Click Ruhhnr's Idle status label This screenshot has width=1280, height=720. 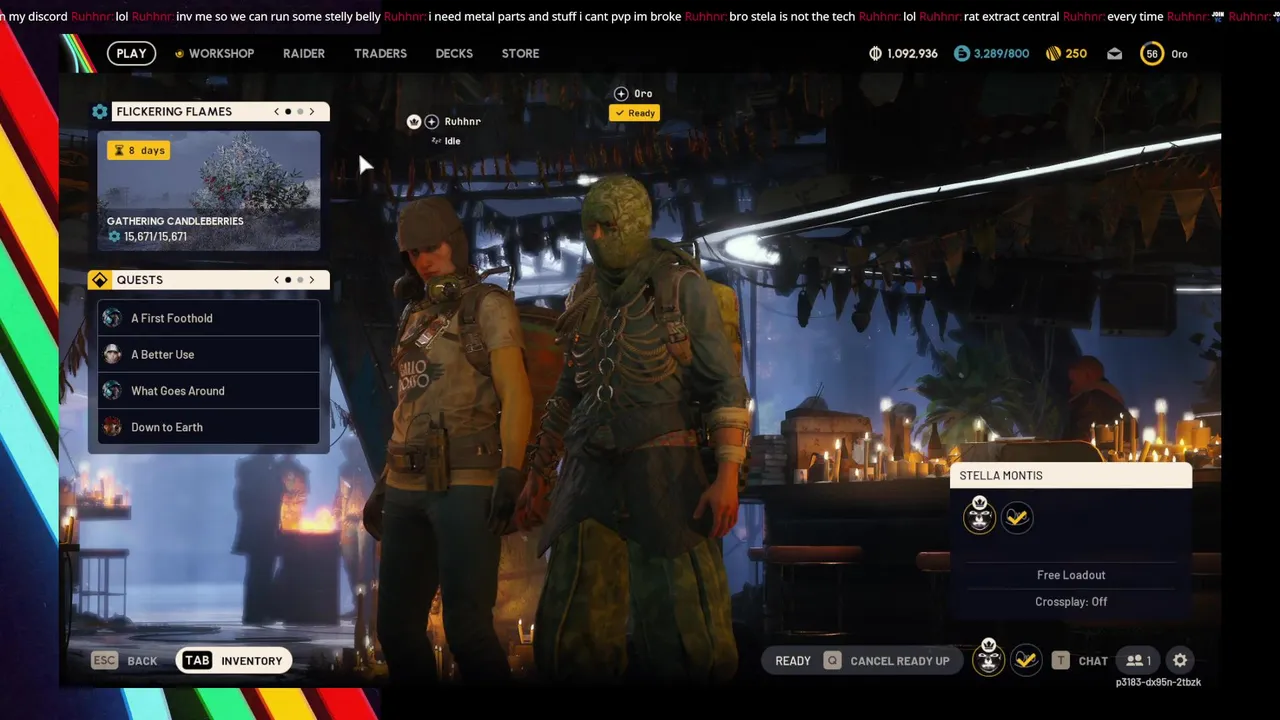[x=446, y=141]
